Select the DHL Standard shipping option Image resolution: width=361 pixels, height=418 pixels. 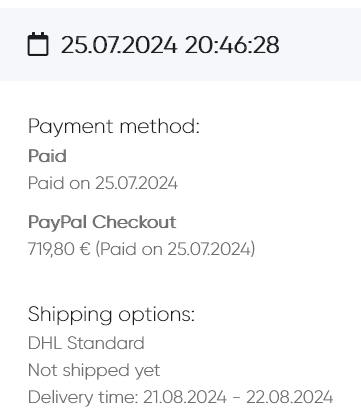click(86, 343)
